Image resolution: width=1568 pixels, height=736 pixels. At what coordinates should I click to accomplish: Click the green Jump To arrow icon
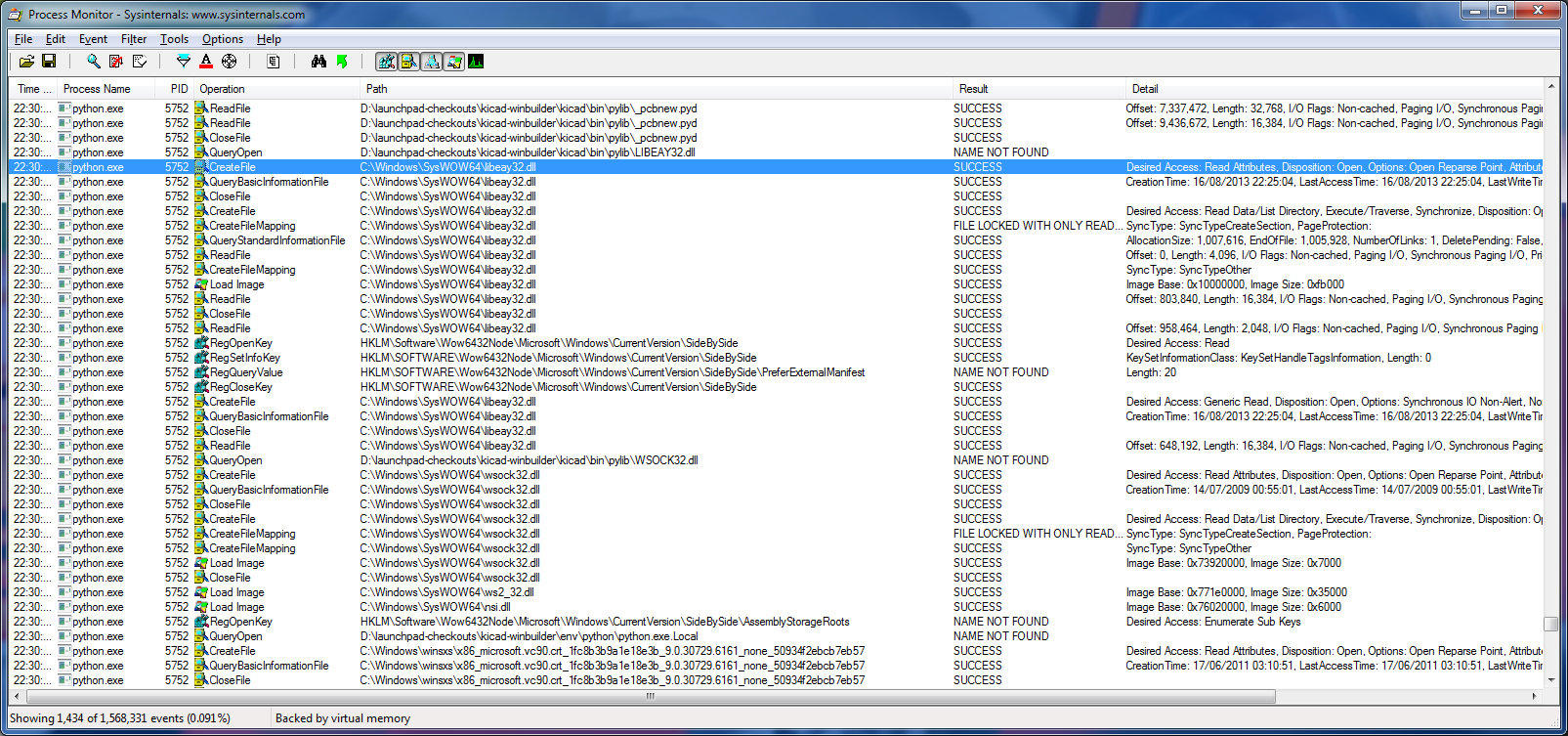point(342,62)
